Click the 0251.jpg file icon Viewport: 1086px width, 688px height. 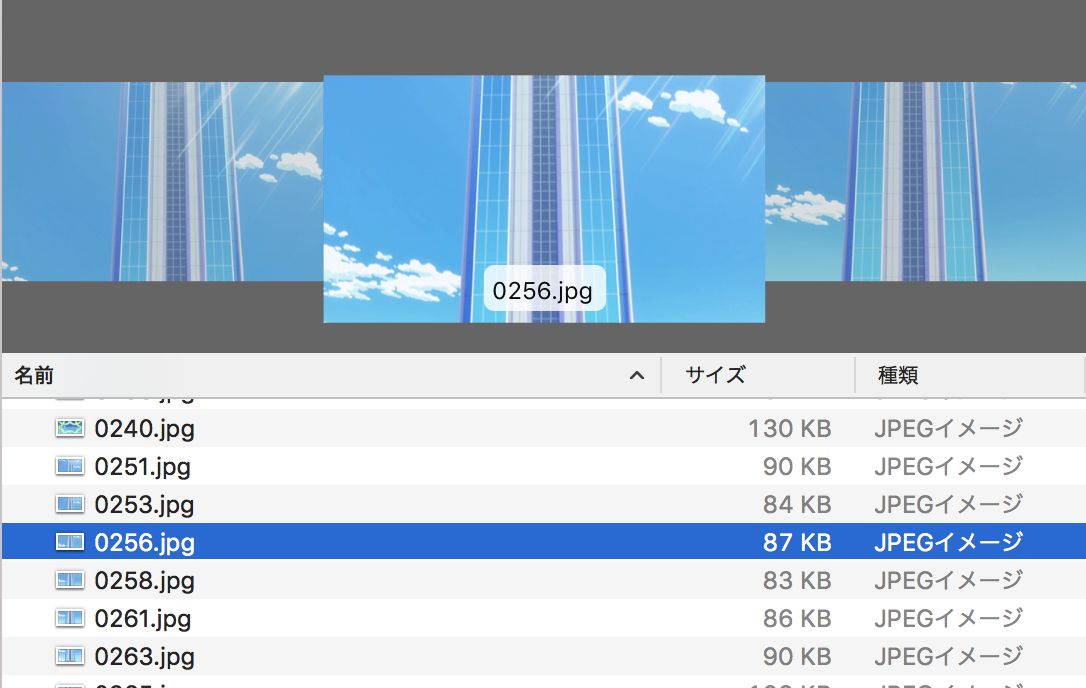[x=69, y=467]
